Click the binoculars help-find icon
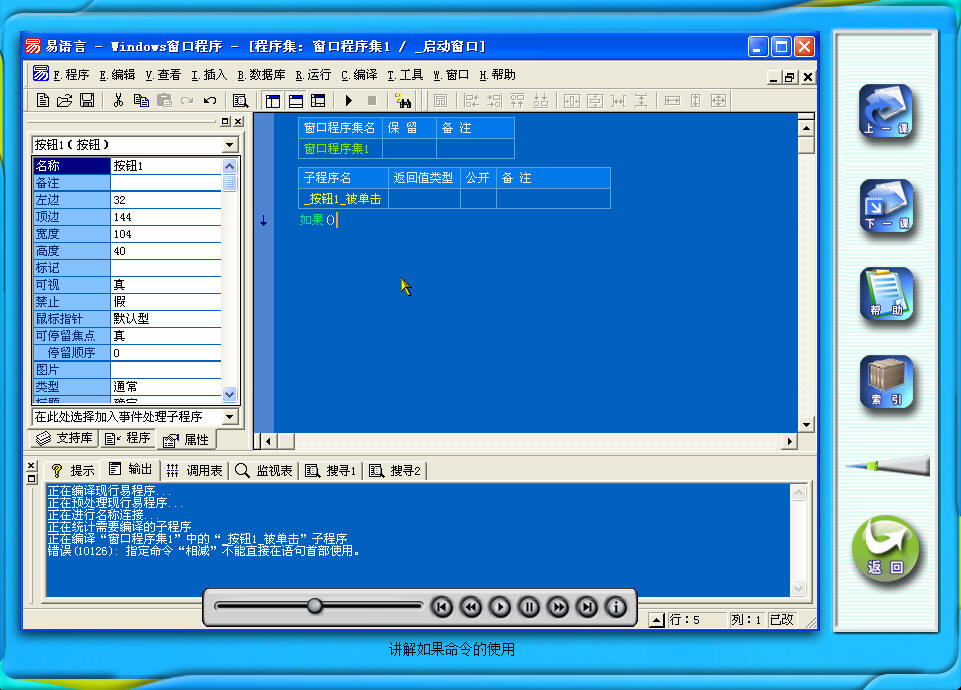Screen dimensions: 961x690 coord(403,100)
